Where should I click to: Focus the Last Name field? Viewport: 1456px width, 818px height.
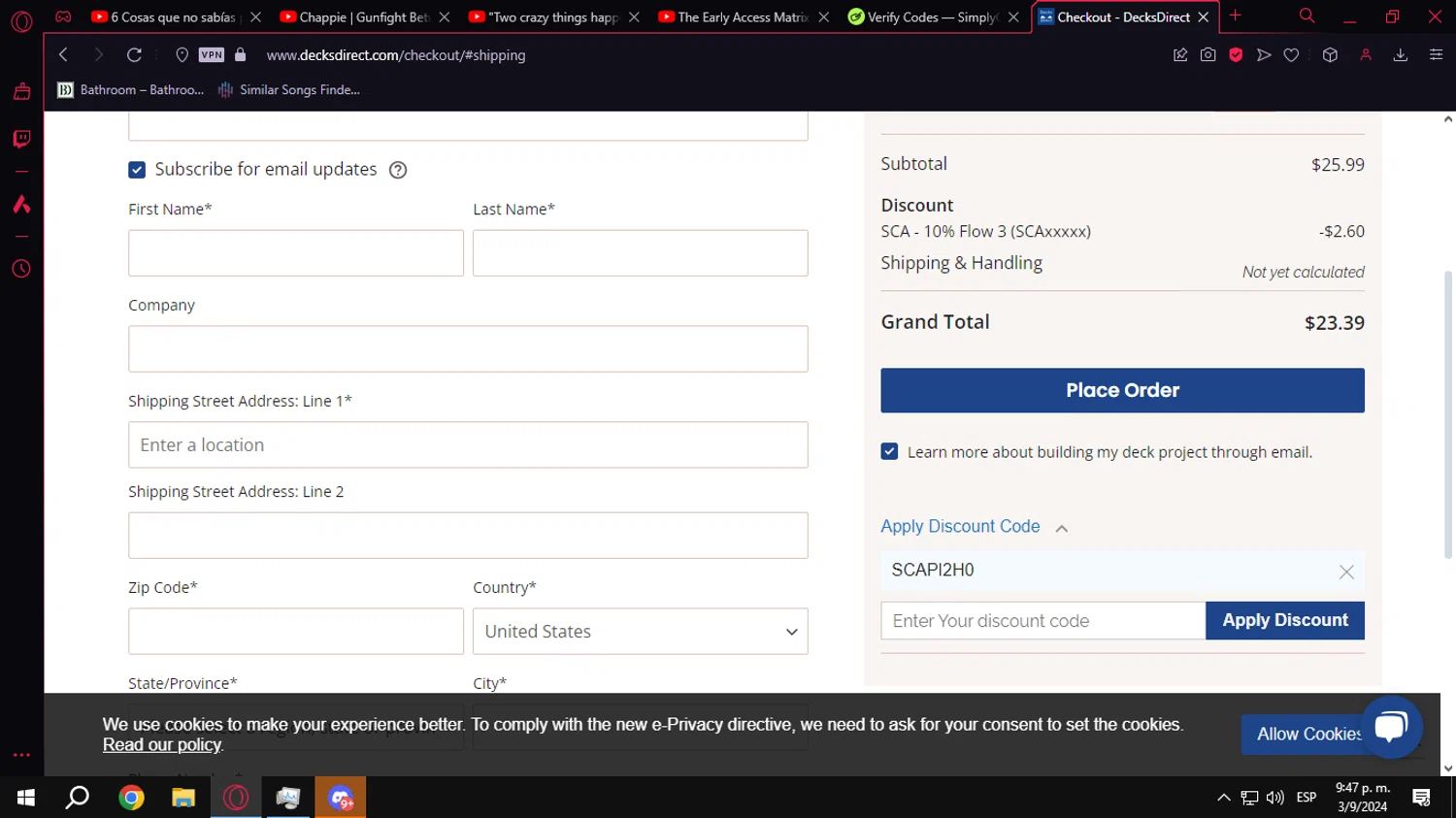click(x=640, y=253)
